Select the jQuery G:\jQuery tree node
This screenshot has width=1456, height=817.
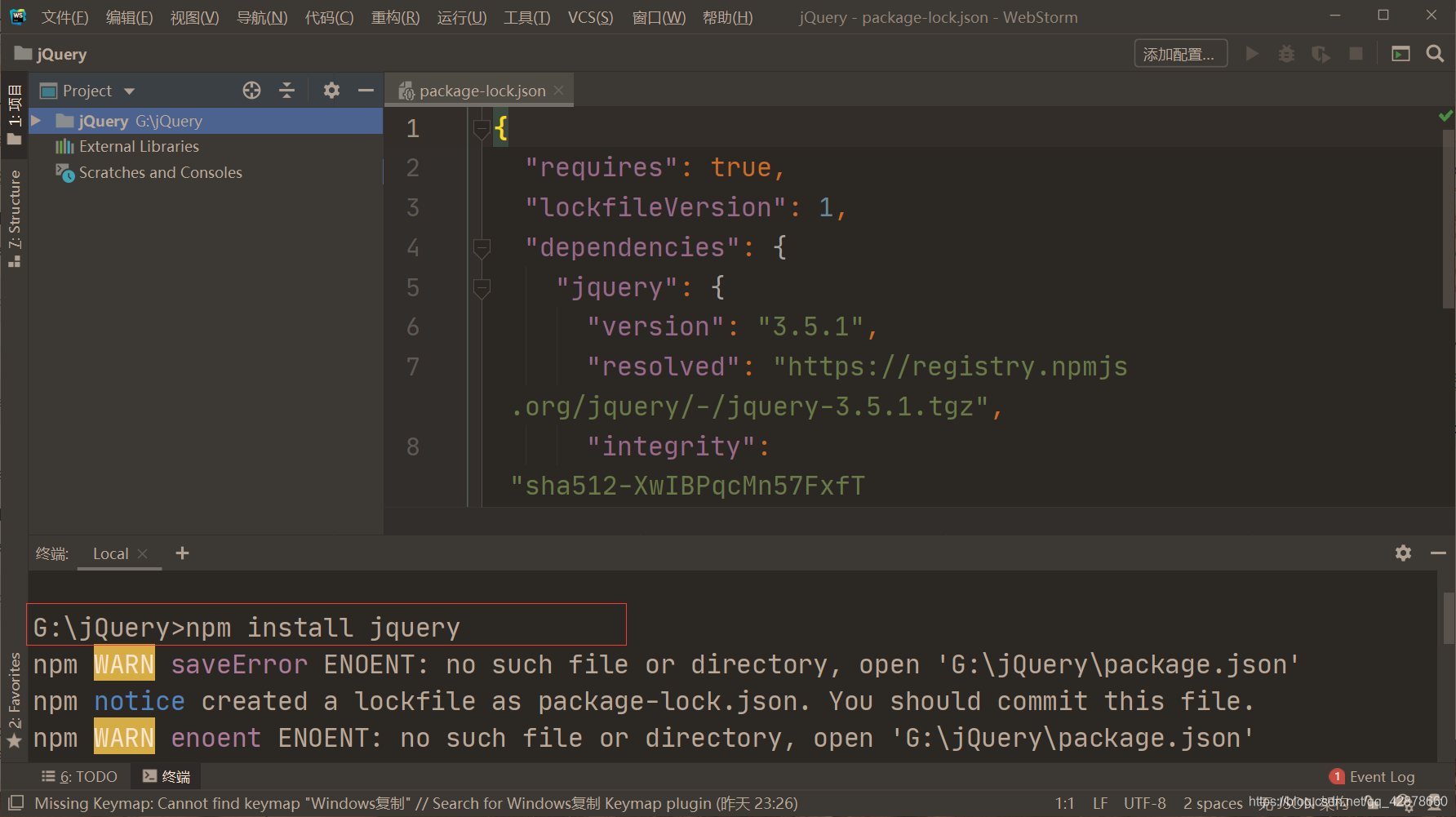pos(206,121)
